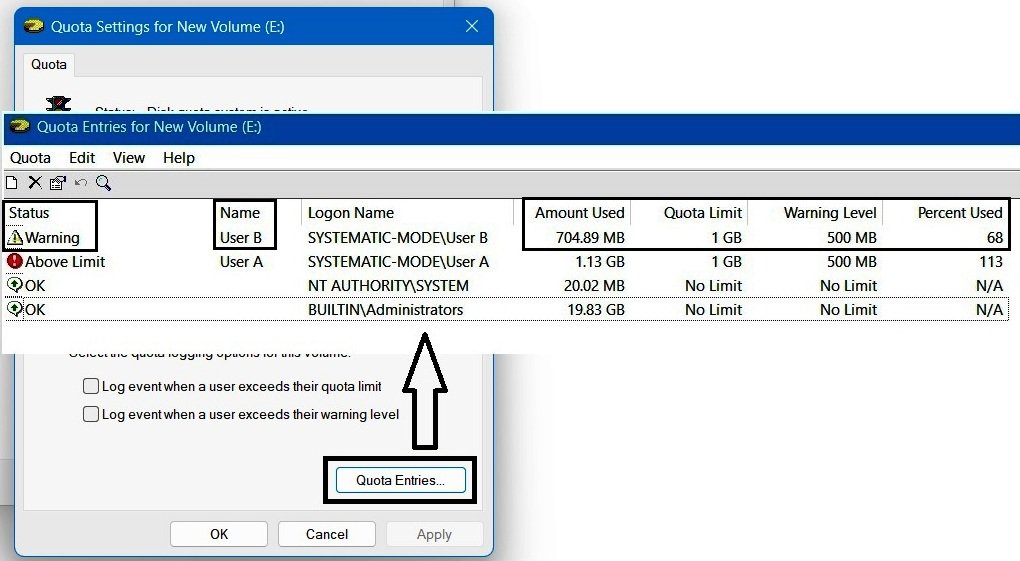Click Cancel in the Quota Settings dialog
Viewport: 1020px width, 561px height.
tap(327, 534)
